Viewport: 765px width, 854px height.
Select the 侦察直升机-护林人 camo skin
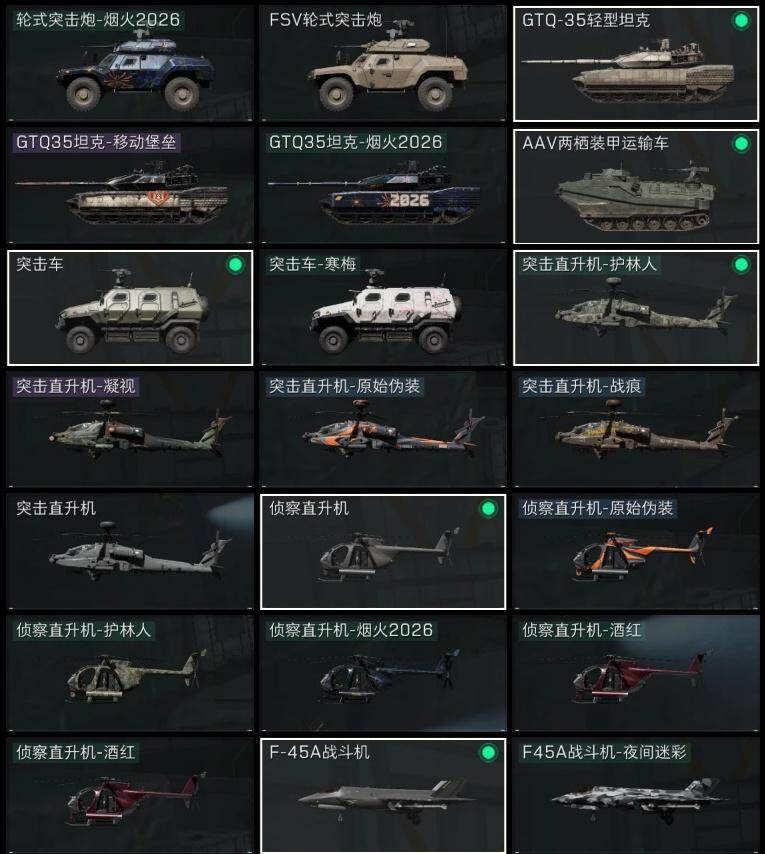[x=130, y=674]
